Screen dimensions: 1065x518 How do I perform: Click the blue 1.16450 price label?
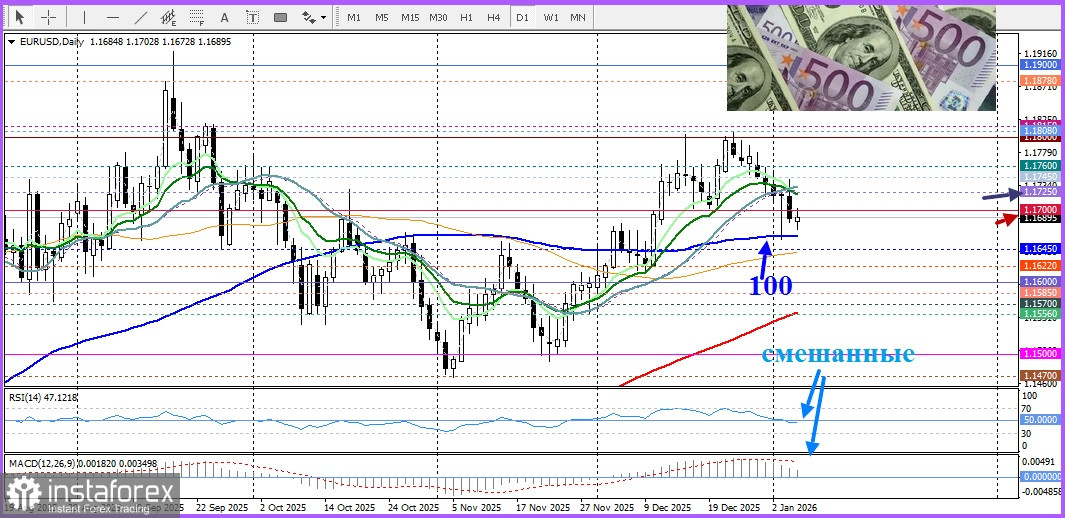(1040, 249)
